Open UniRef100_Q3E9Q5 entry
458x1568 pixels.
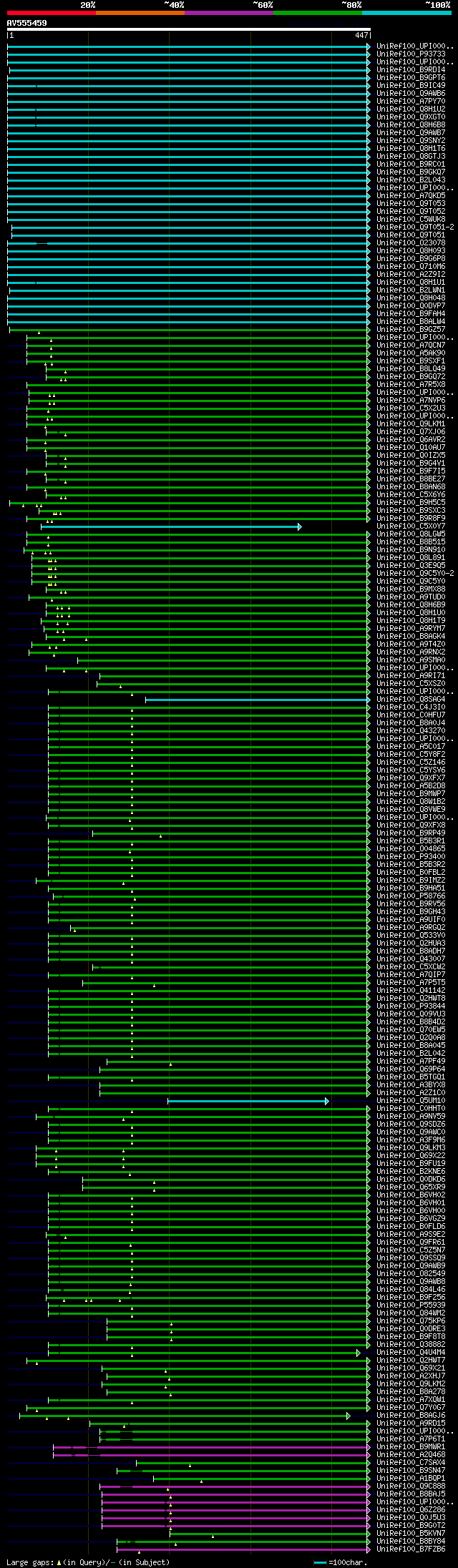[x=411, y=565]
